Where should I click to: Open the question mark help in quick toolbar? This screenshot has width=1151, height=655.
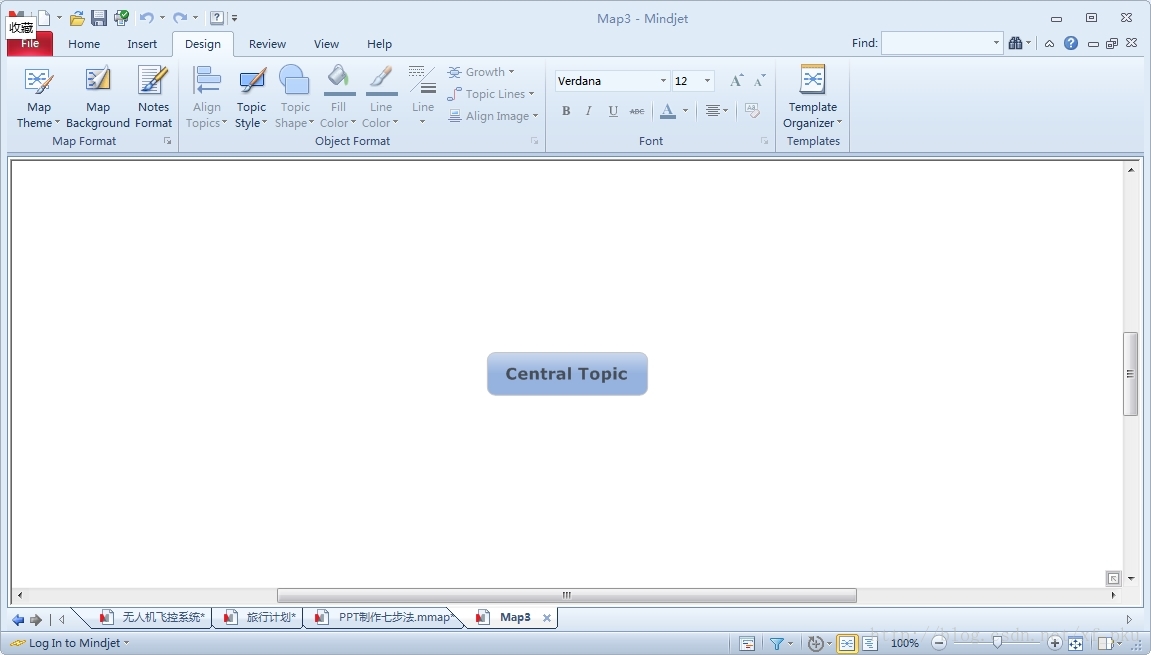[x=217, y=18]
